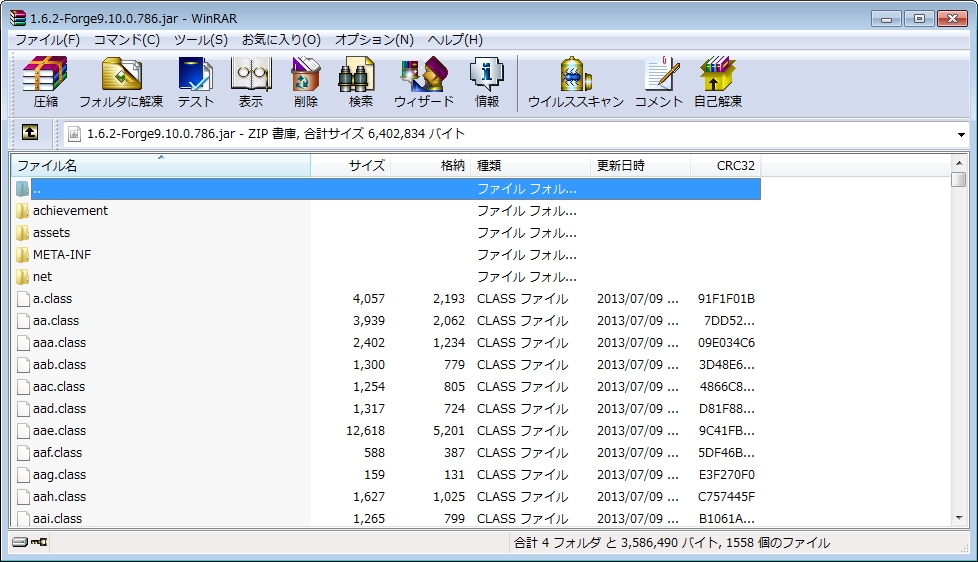Open the 表示 (View) tool
The width and height of the screenshot is (978, 562).
251,82
